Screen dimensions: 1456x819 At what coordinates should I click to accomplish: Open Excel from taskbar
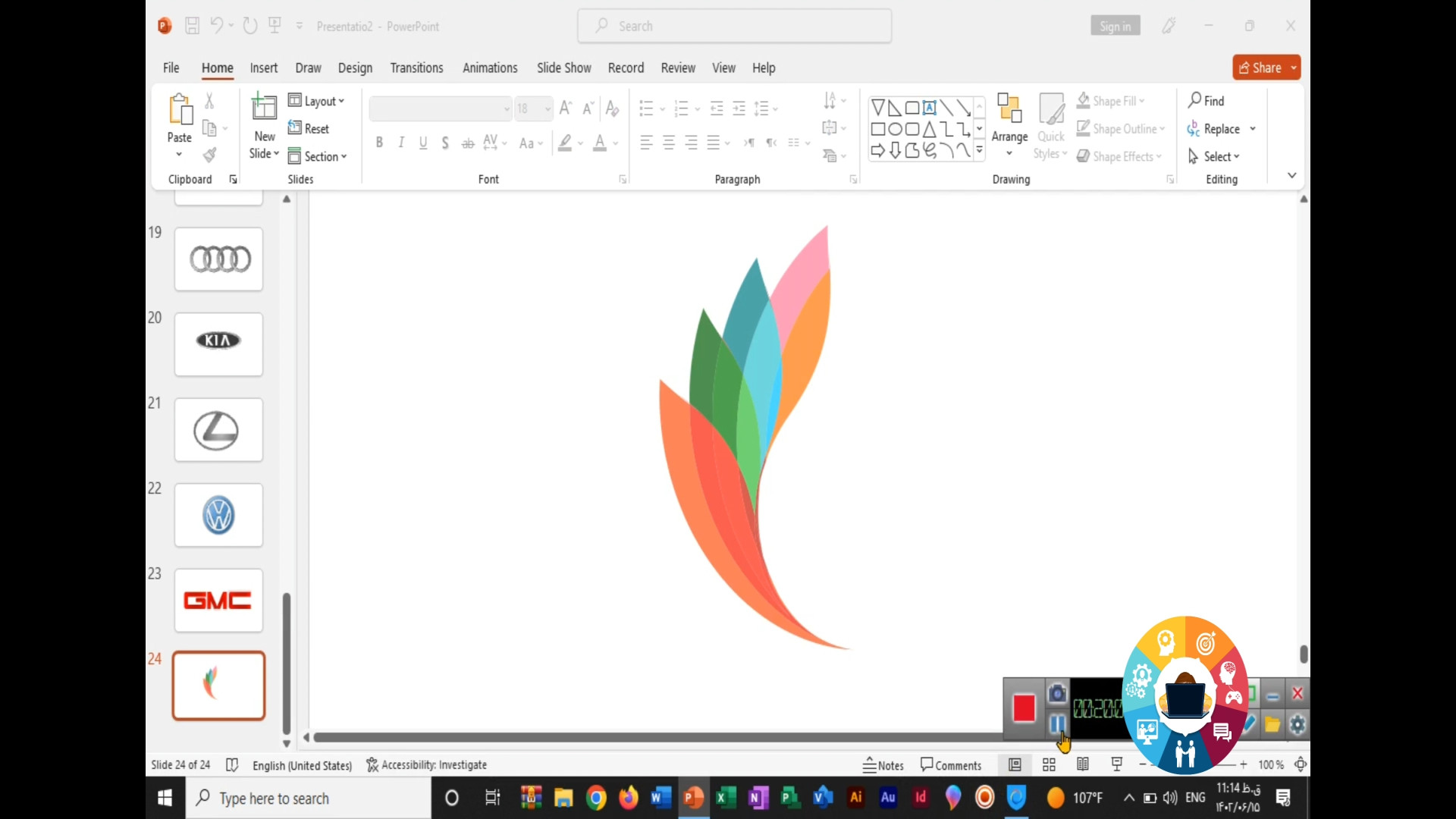click(726, 798)
